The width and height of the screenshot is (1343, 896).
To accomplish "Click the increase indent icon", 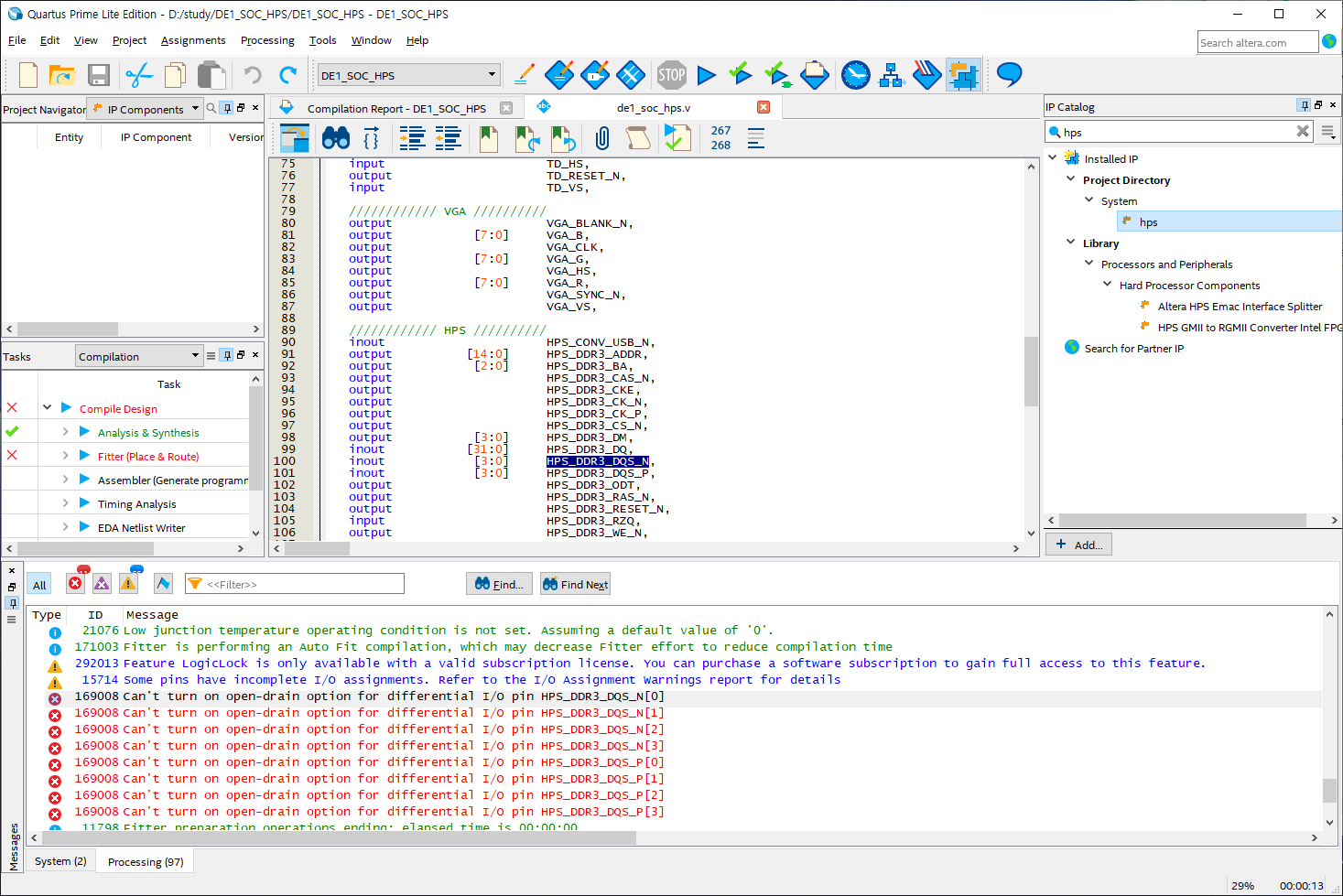I will point(413,138).
